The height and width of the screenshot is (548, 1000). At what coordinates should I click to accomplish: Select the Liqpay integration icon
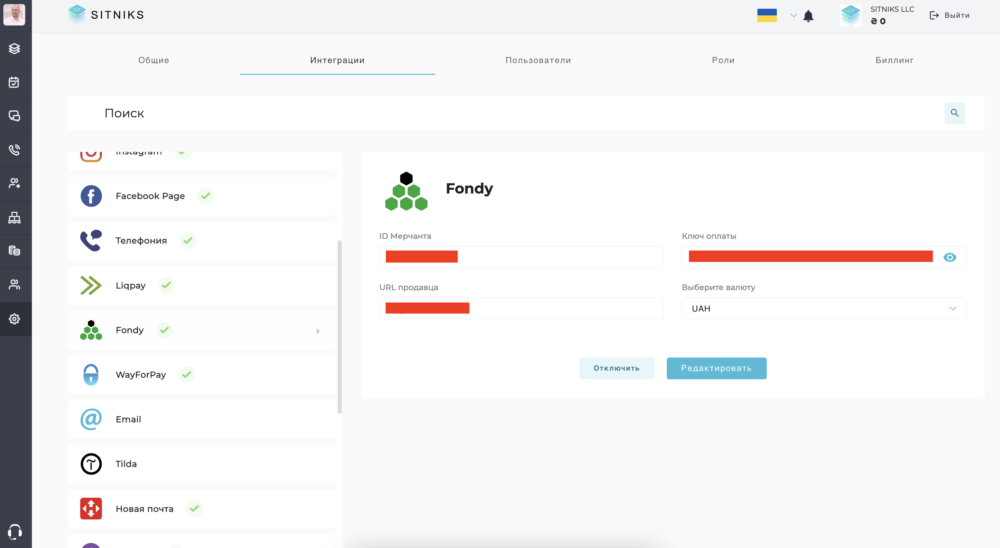[91, 285]
